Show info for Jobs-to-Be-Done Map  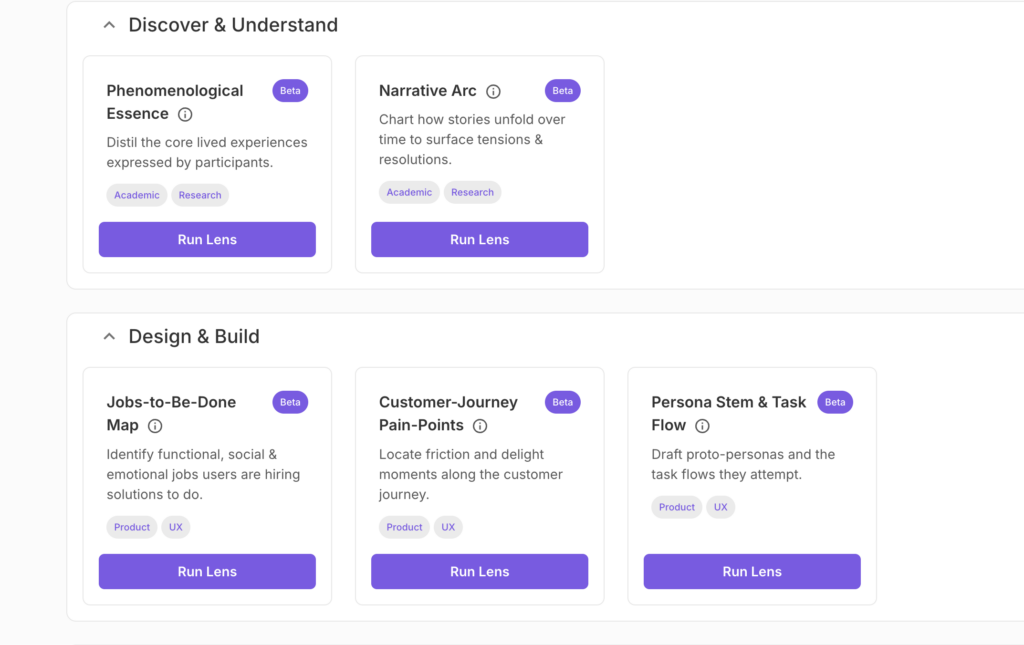[155, 427]
